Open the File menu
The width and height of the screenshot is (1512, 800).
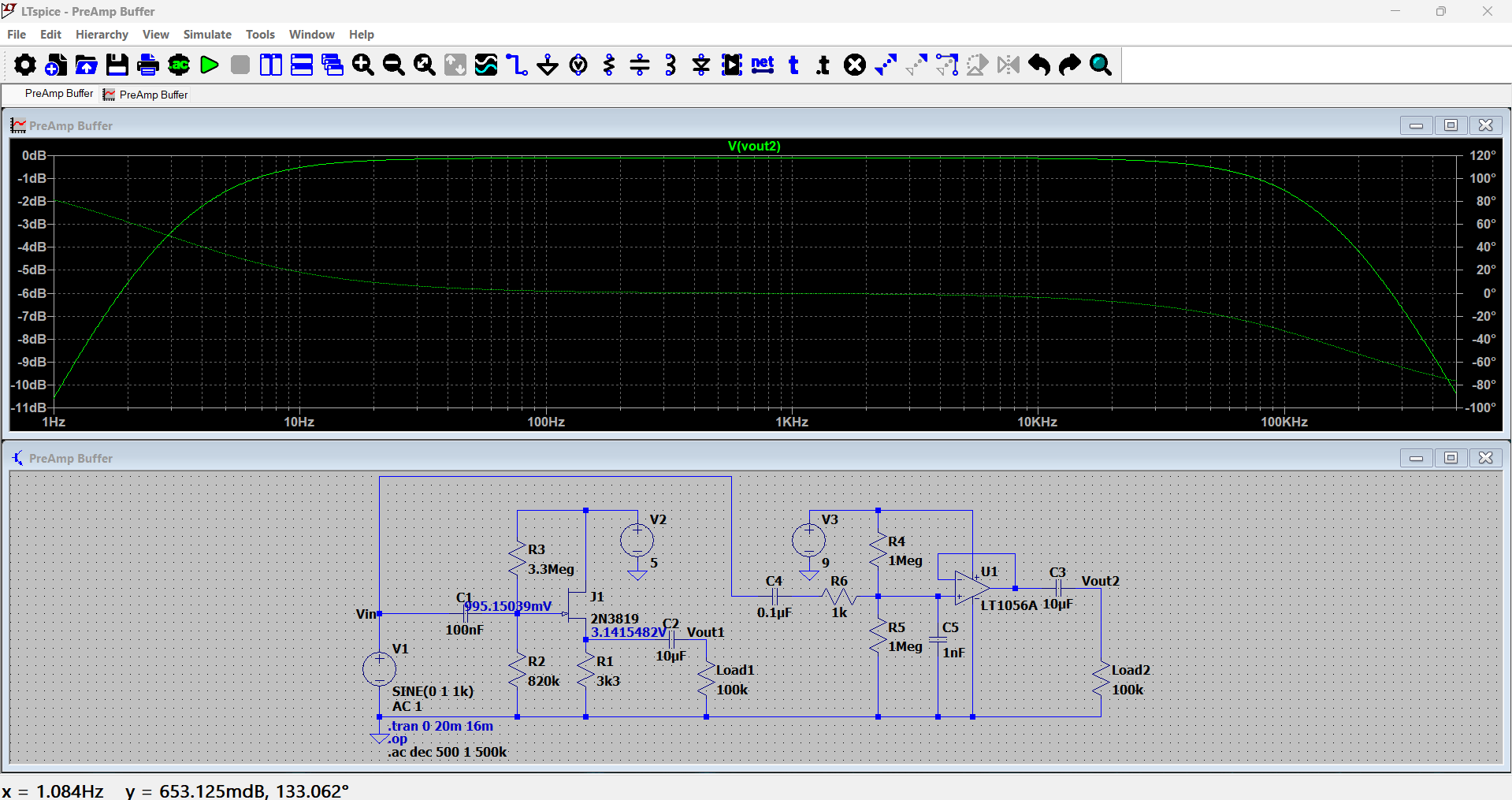(17, 35)
